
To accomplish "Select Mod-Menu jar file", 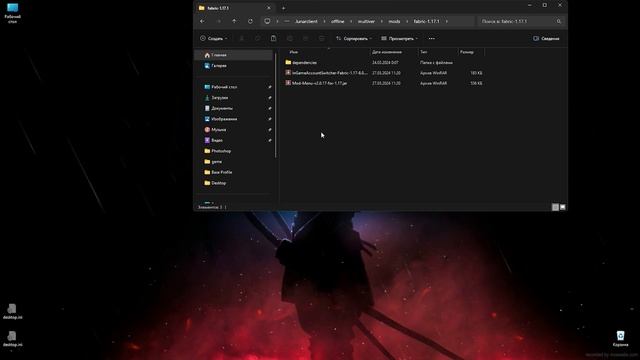I will [x=384, y=83].
